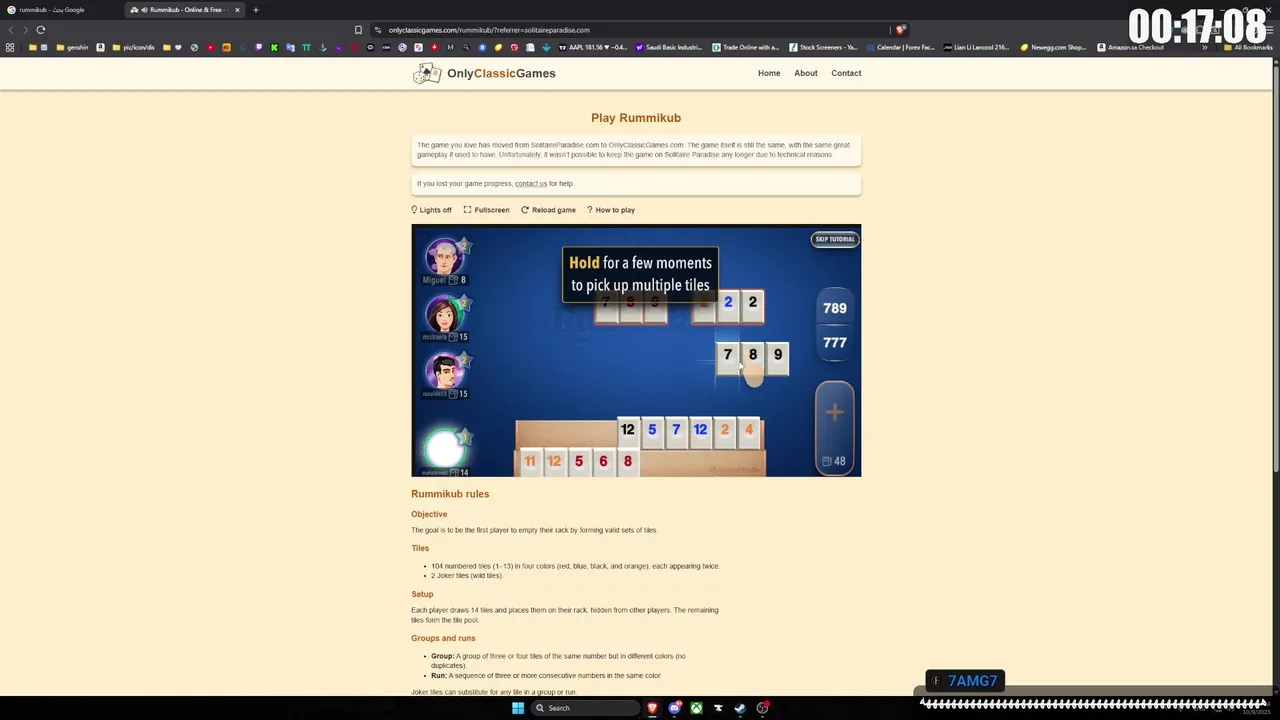Reload the page with browser refresh
The width and height of the screenshot is (1280, 720).
41,30
